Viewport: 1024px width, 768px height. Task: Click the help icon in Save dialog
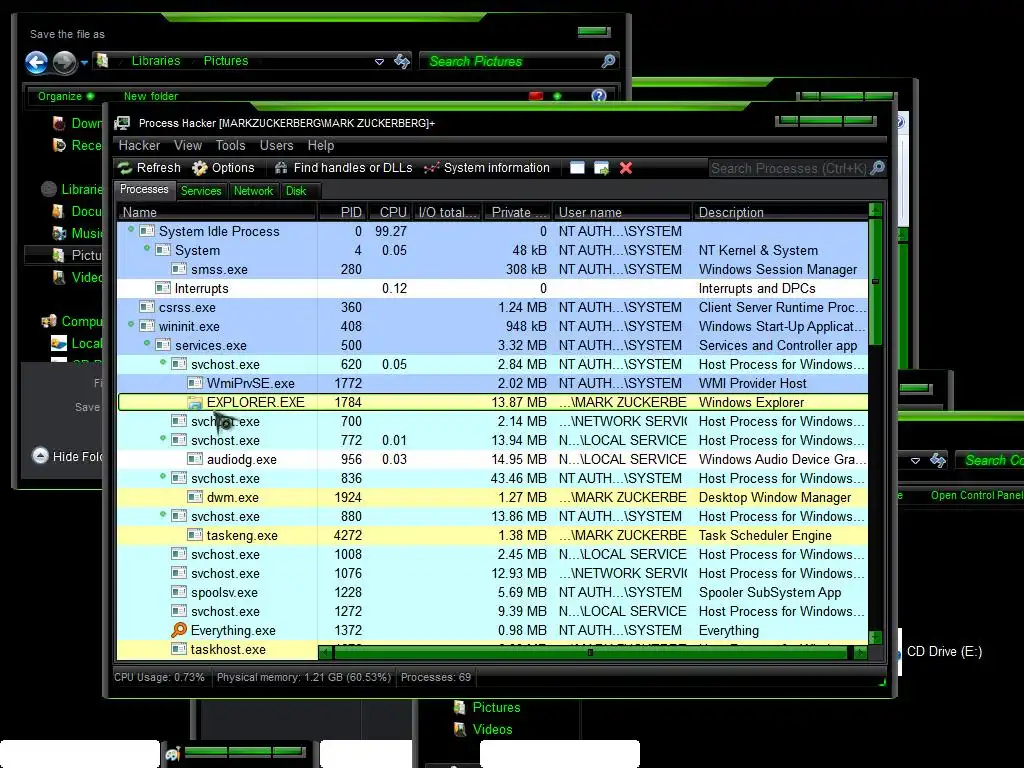click(x=599, y=96)
